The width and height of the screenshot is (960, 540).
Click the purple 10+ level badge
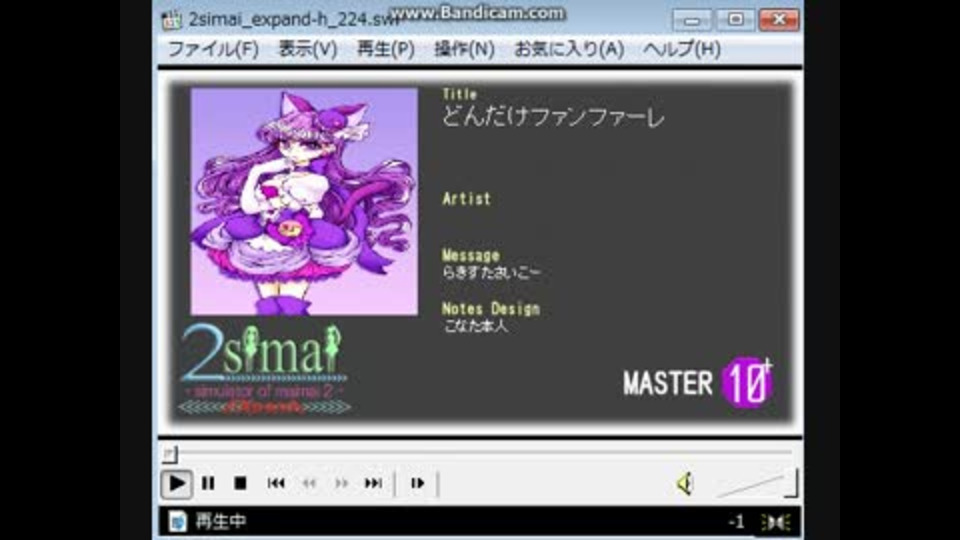click(747, 383)
